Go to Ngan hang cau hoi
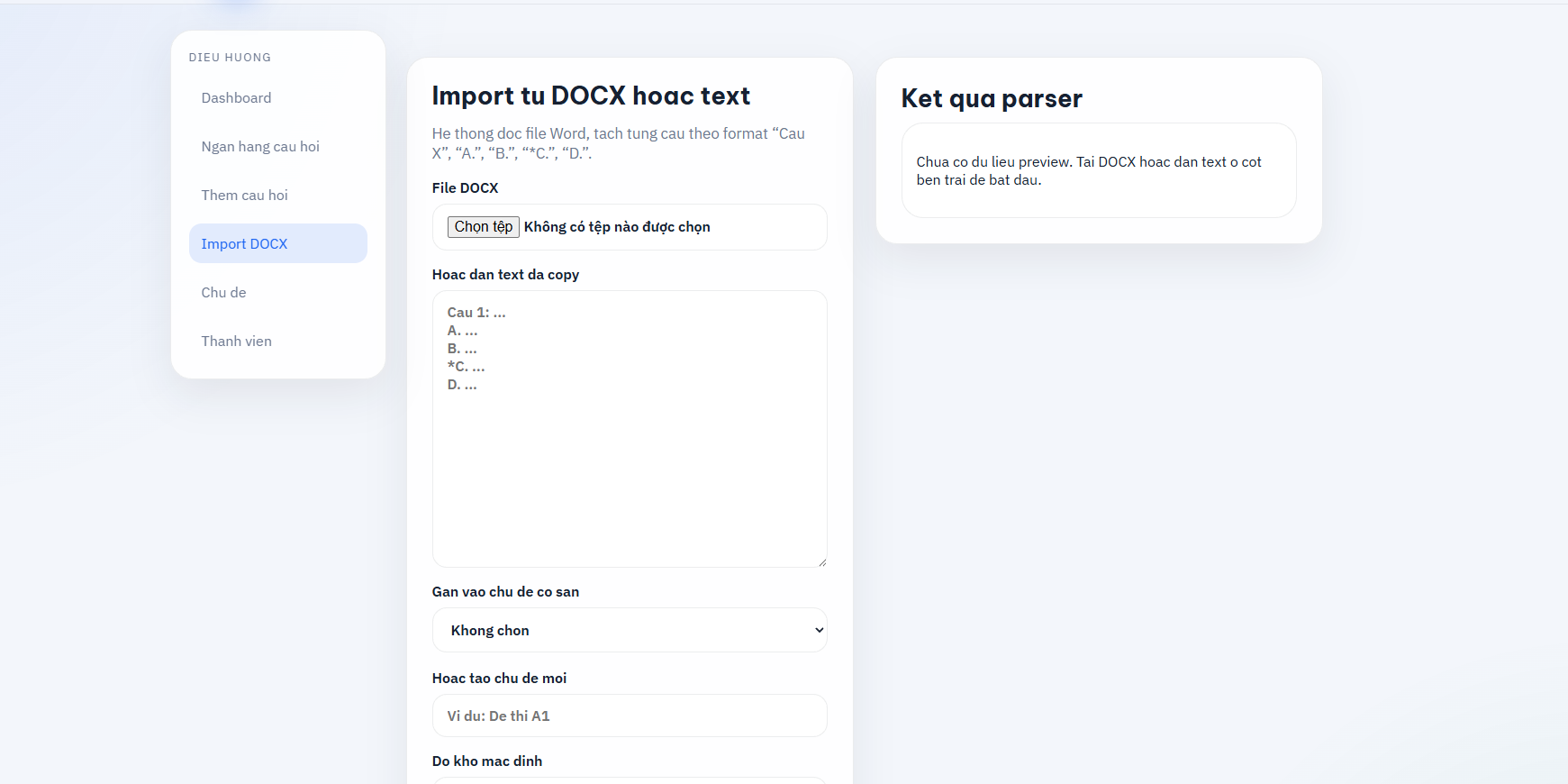Screen dimensions: 1568x784 (260, 147)
